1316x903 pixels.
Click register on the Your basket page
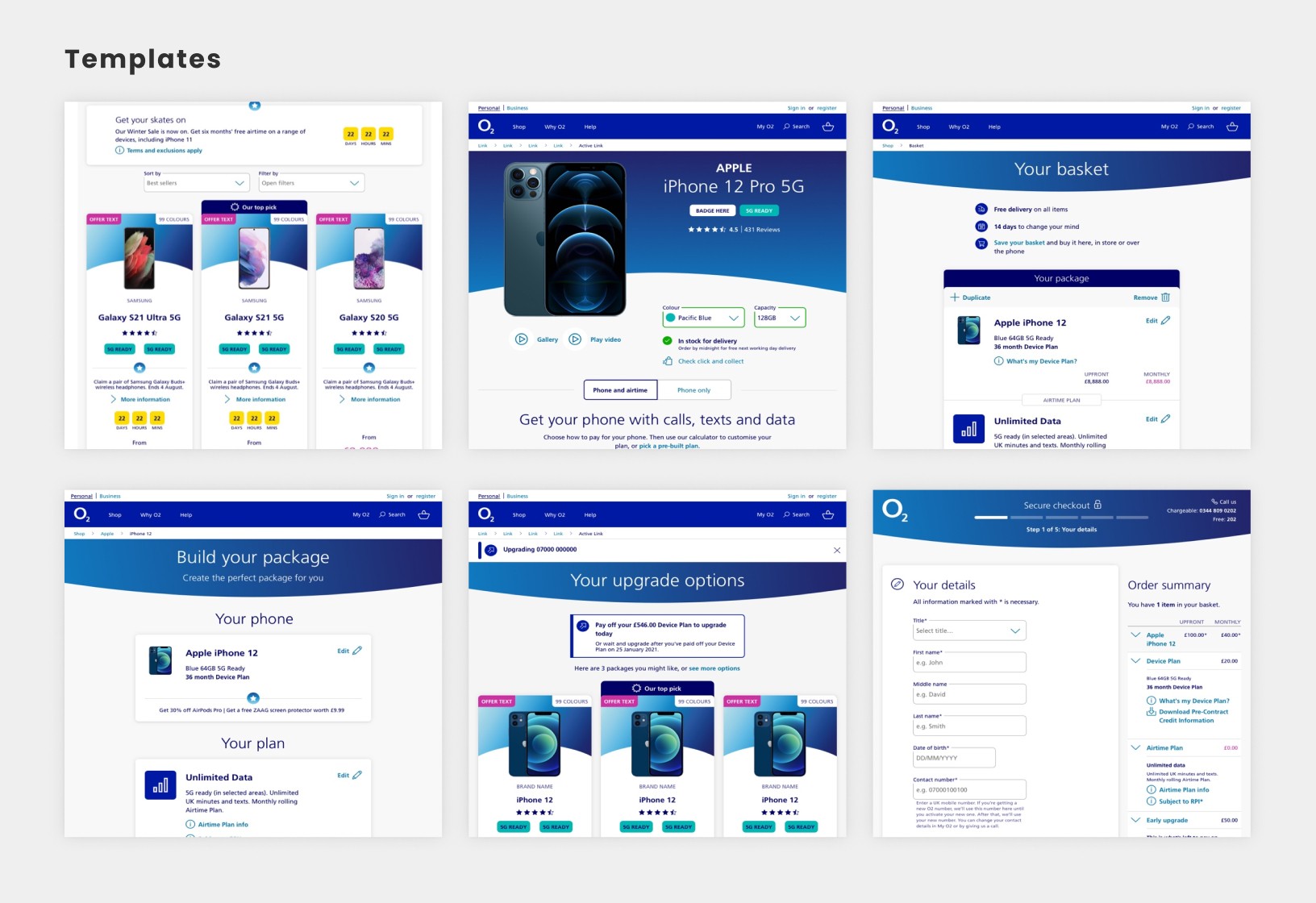tap(1231, 108)
